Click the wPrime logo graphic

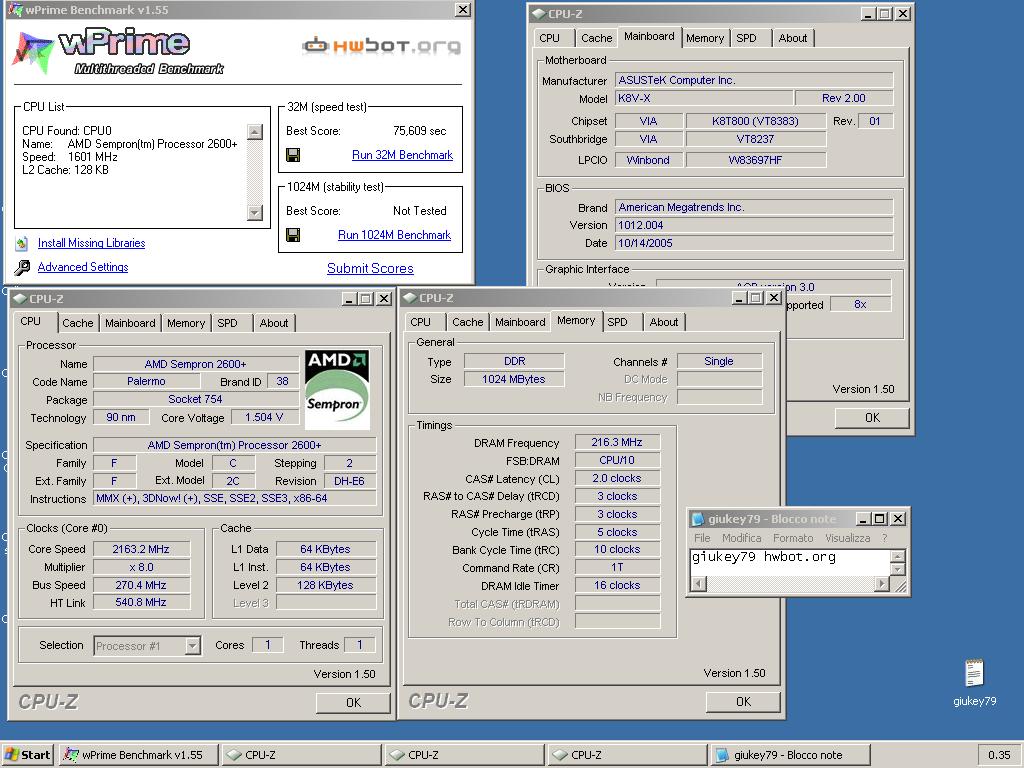(118, 52)
